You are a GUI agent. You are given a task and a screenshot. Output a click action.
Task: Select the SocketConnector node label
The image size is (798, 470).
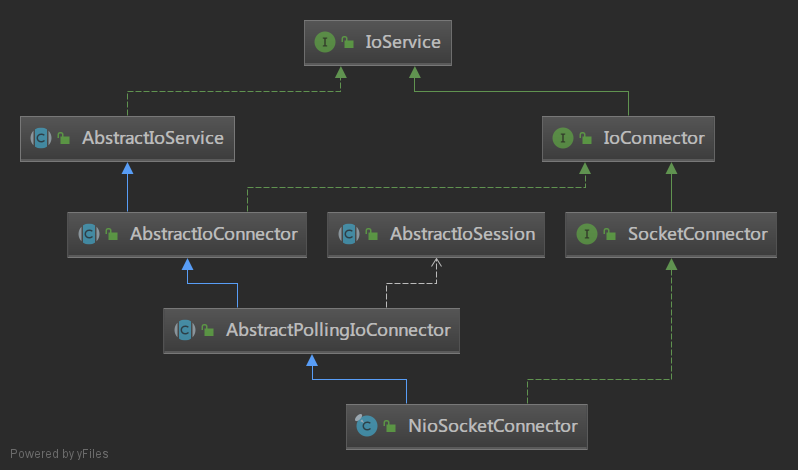coord(697,234)
